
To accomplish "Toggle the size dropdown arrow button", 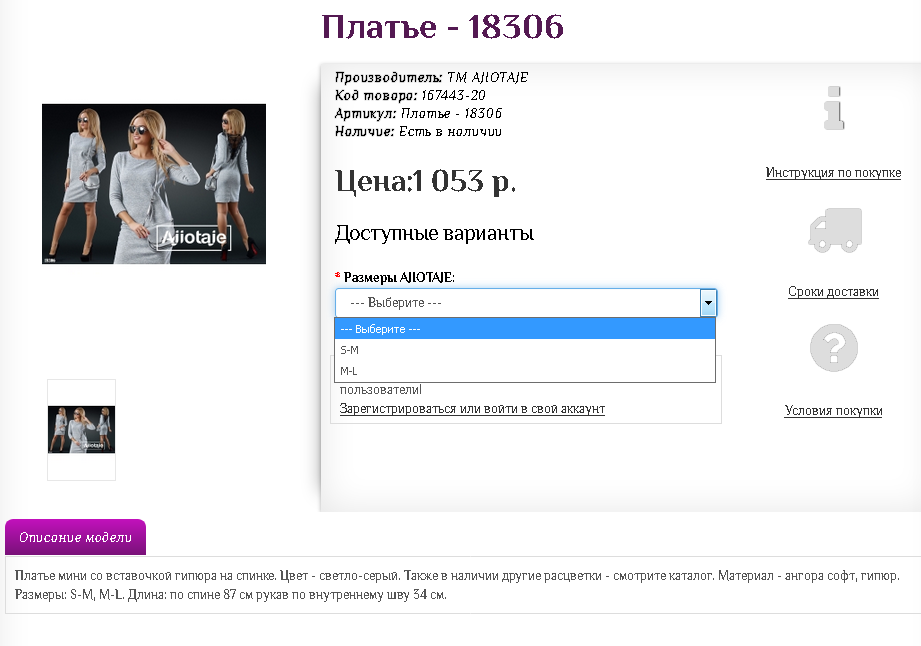I will 708,303.
